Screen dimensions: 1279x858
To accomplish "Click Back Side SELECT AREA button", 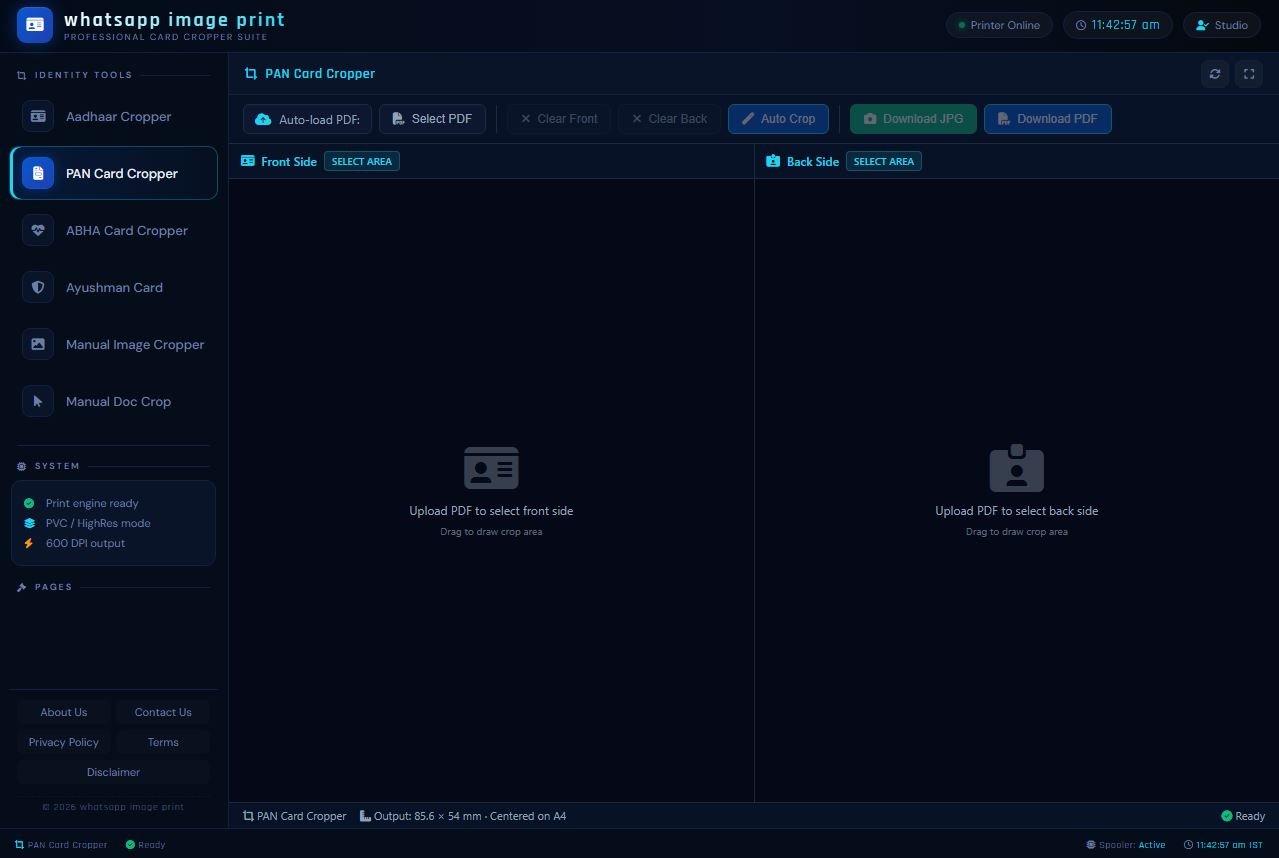I will point(884,161).
